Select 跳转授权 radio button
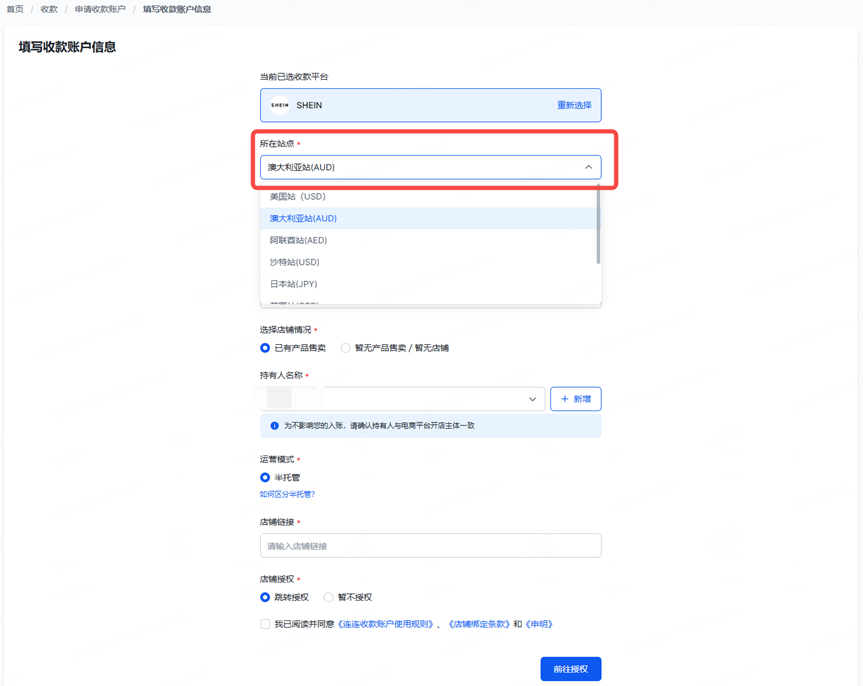863x686 pixels. point(265,597)
